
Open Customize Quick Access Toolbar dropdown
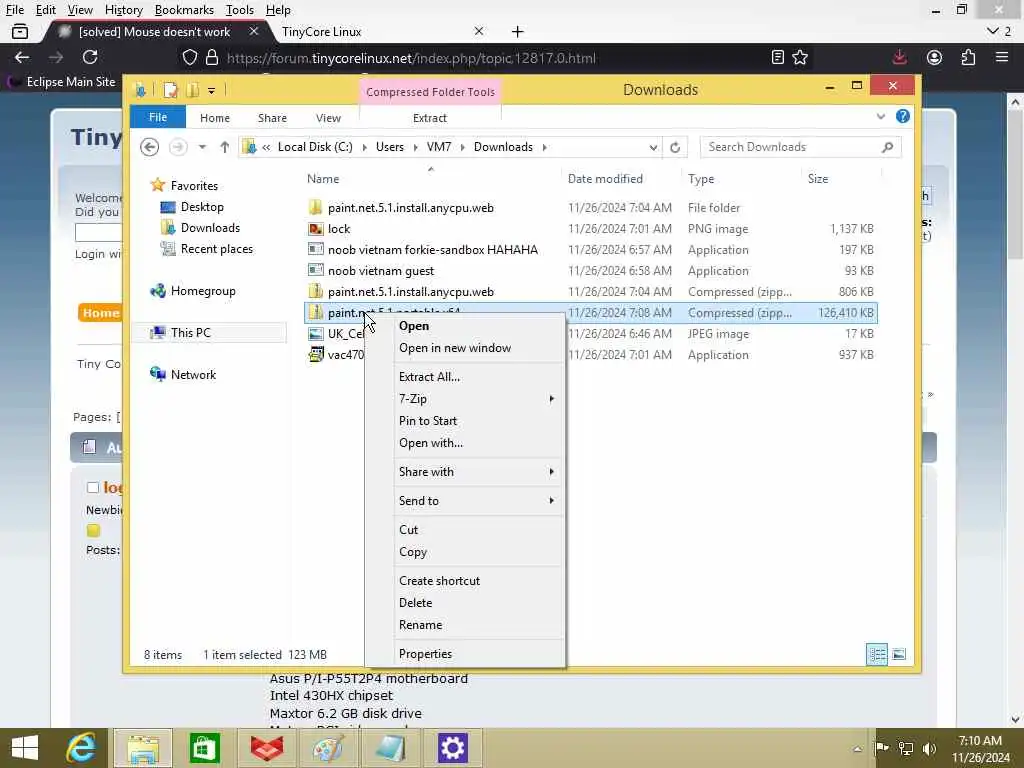[212, 91]
